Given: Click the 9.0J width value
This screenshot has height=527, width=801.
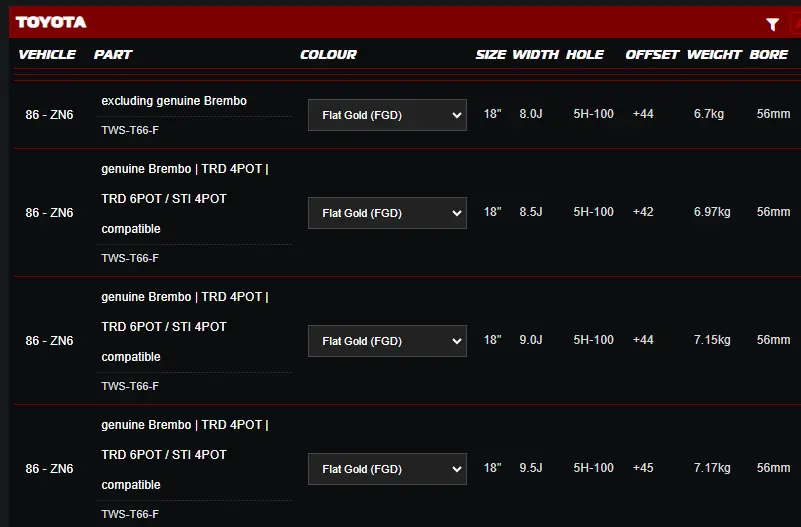Looking at the screenshot, I should pos(531,340).
